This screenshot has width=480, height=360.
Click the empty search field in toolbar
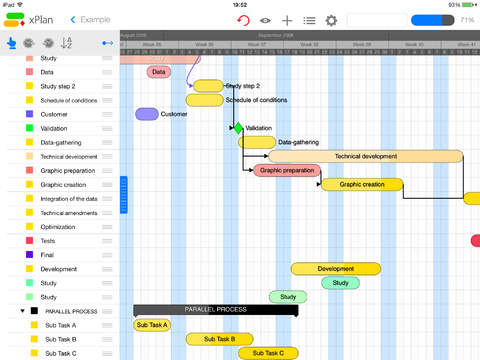pyautogui.click(x=377, y=20)
